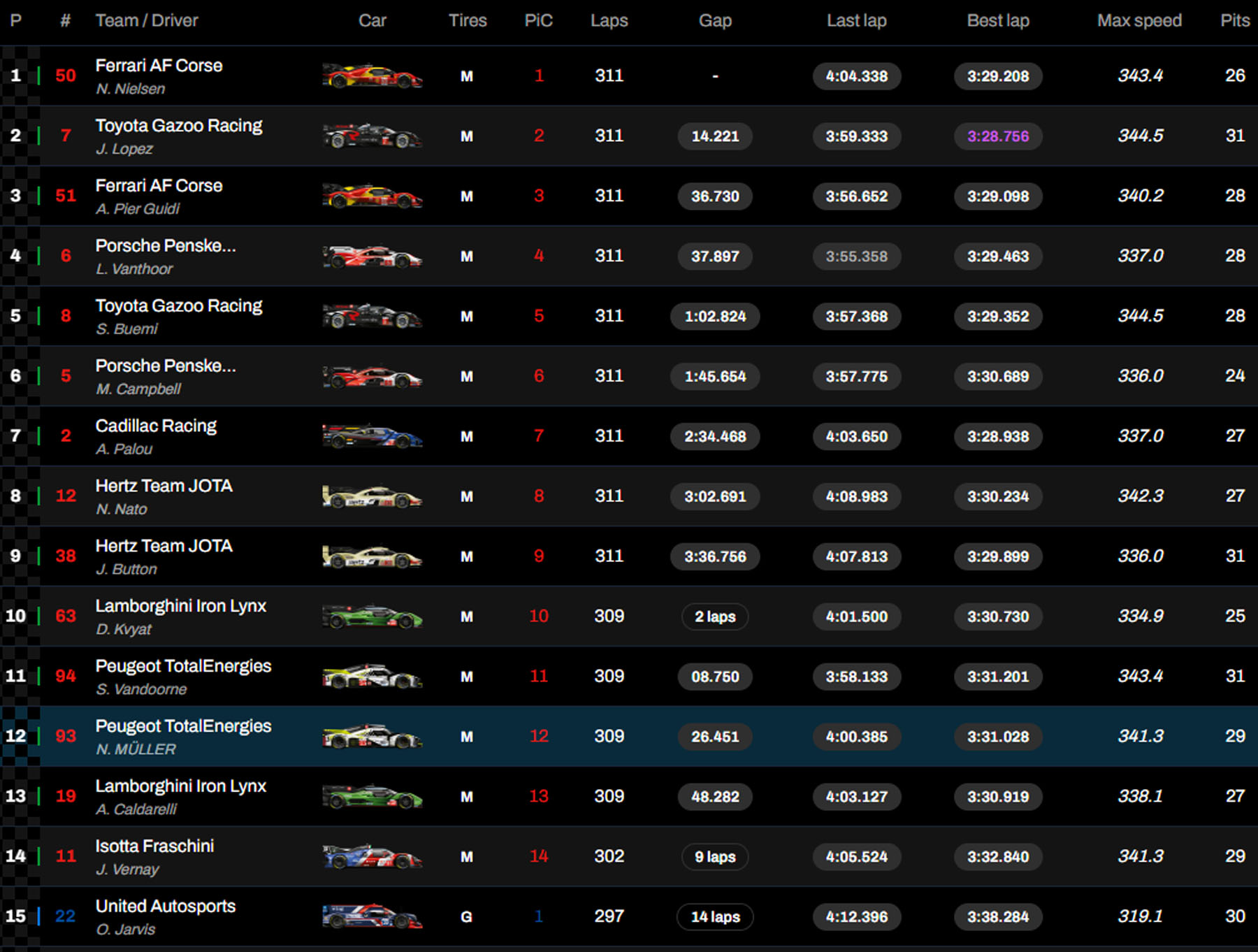This screenshot has width=1258, height=952.
Task: Click the PiC column header
Action: (538, 20)
